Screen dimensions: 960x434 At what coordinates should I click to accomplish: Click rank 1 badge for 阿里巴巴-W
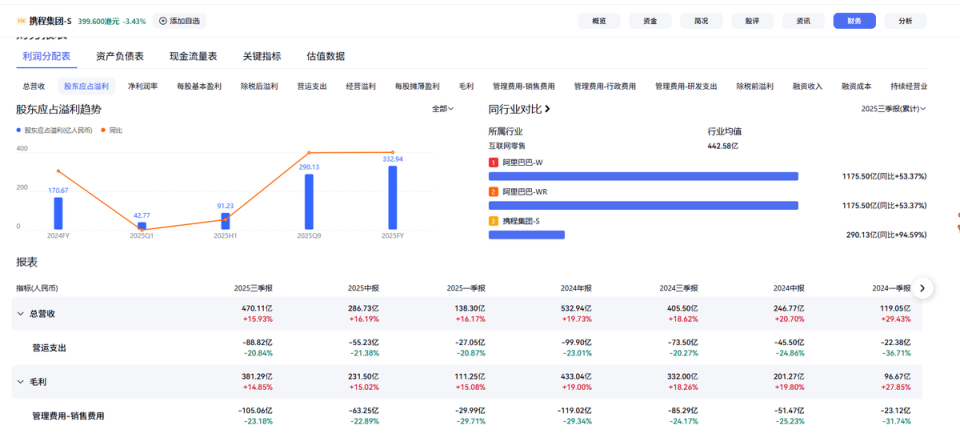tap(493, 163)
